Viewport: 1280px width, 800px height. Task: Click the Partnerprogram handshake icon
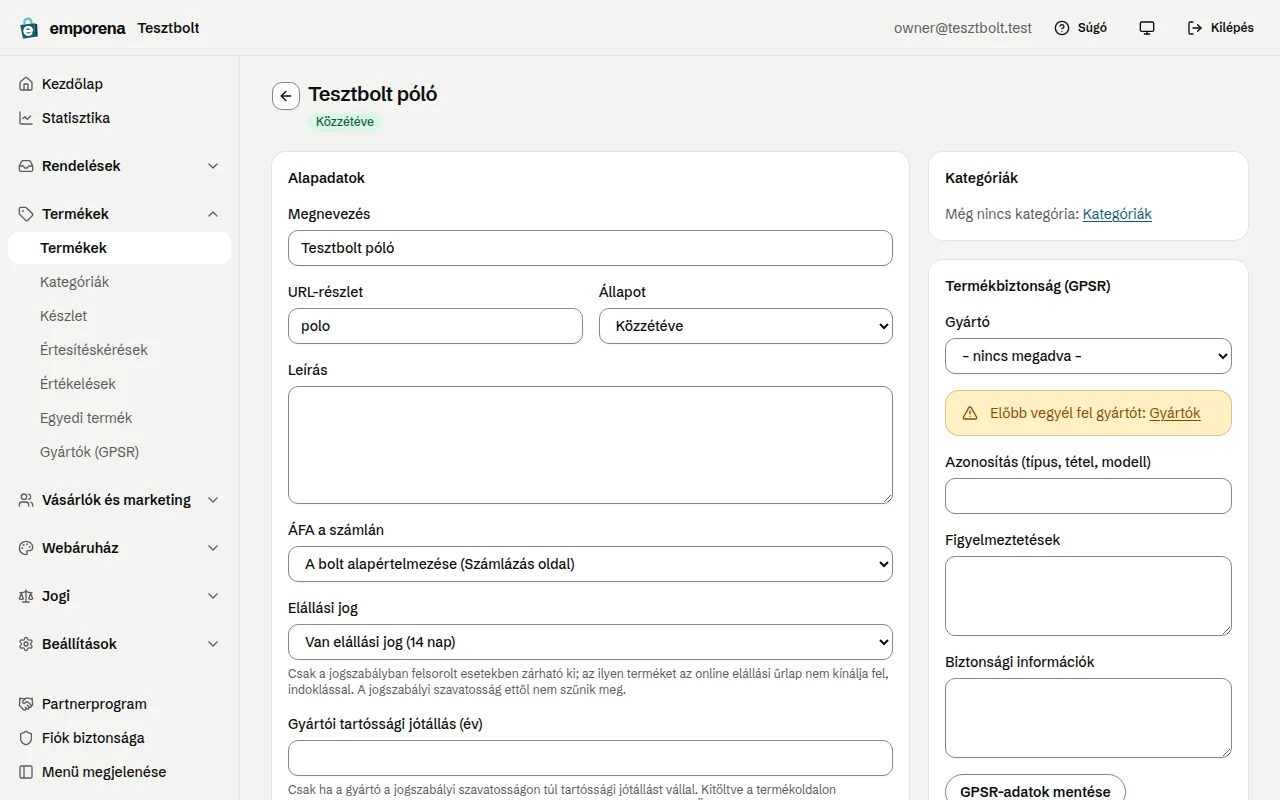[26, 704]
